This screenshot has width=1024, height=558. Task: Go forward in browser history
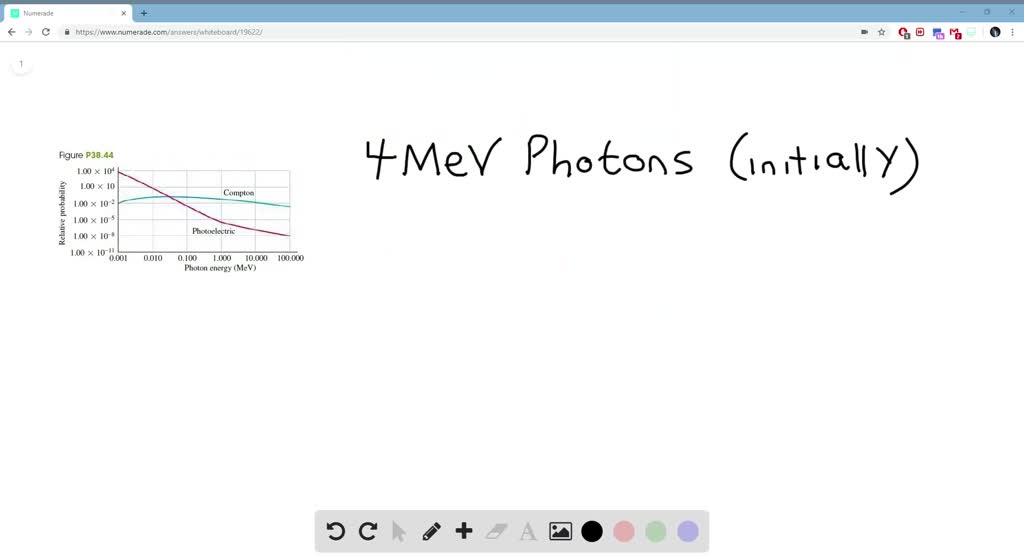pyautogui.click(x=29, y=32)
